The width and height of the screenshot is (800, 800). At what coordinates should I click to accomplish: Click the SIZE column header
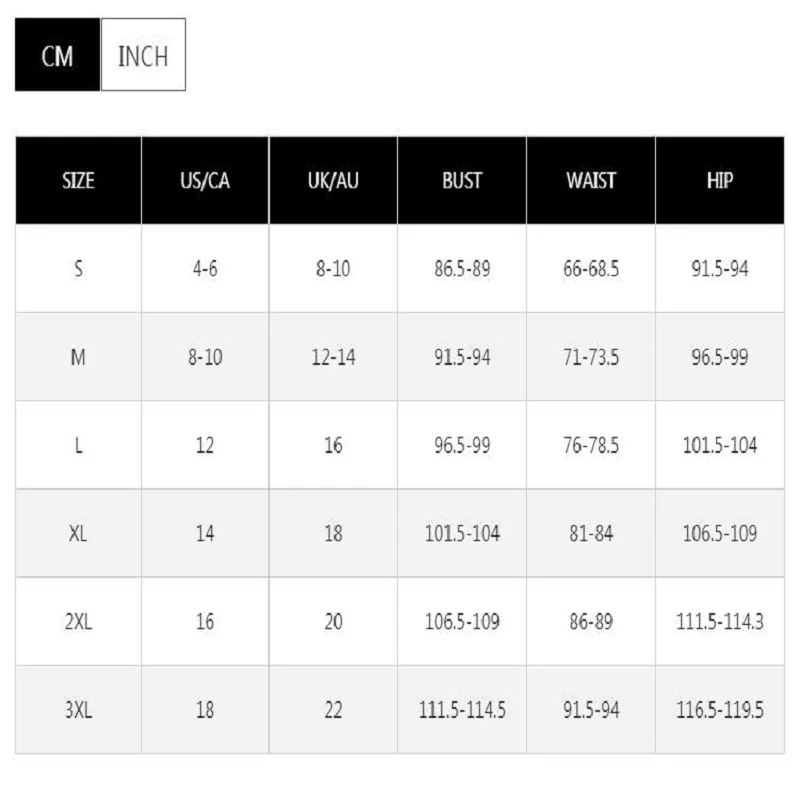[79, 180]
